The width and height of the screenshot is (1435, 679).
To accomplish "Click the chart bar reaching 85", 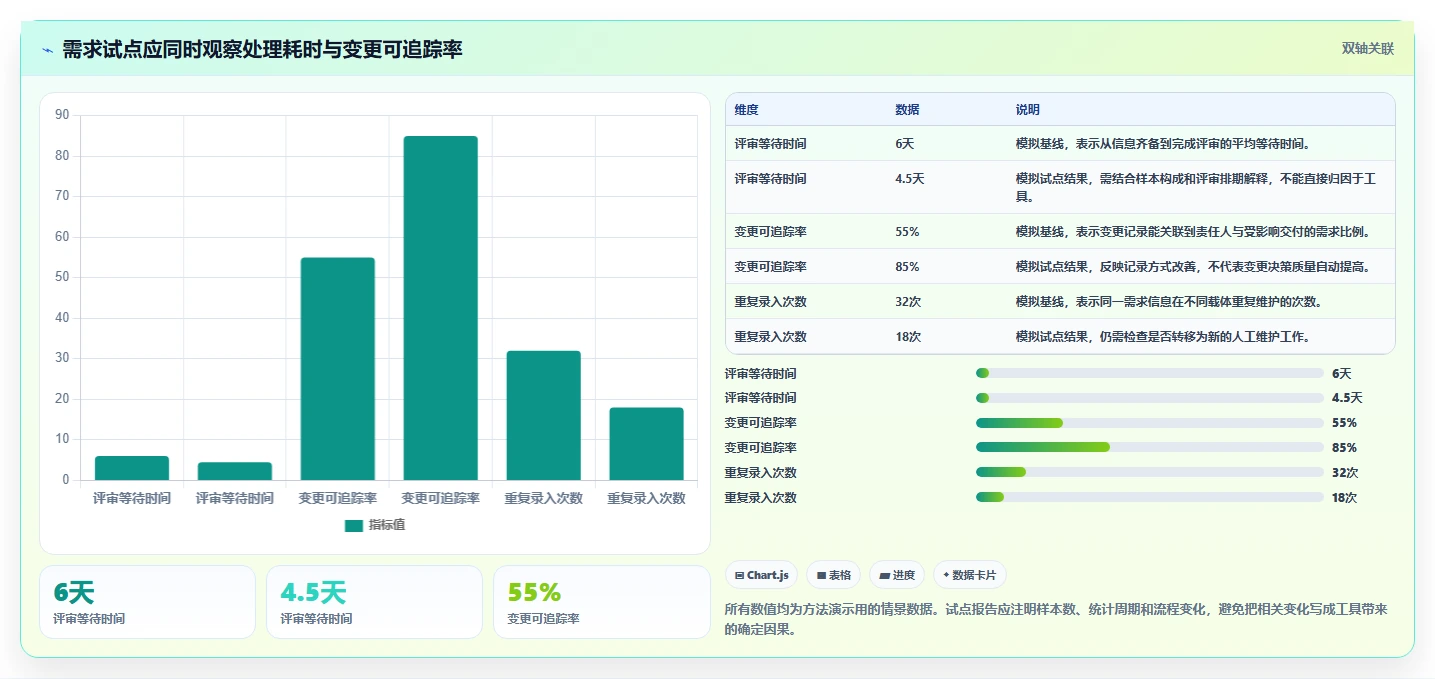I will pyautogui.click(x=440, y=308).
